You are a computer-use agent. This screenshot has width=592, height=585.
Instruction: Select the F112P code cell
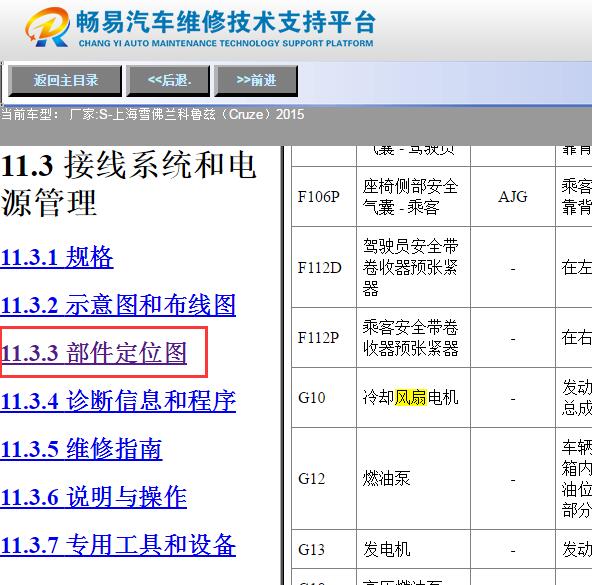coord(324,338)
